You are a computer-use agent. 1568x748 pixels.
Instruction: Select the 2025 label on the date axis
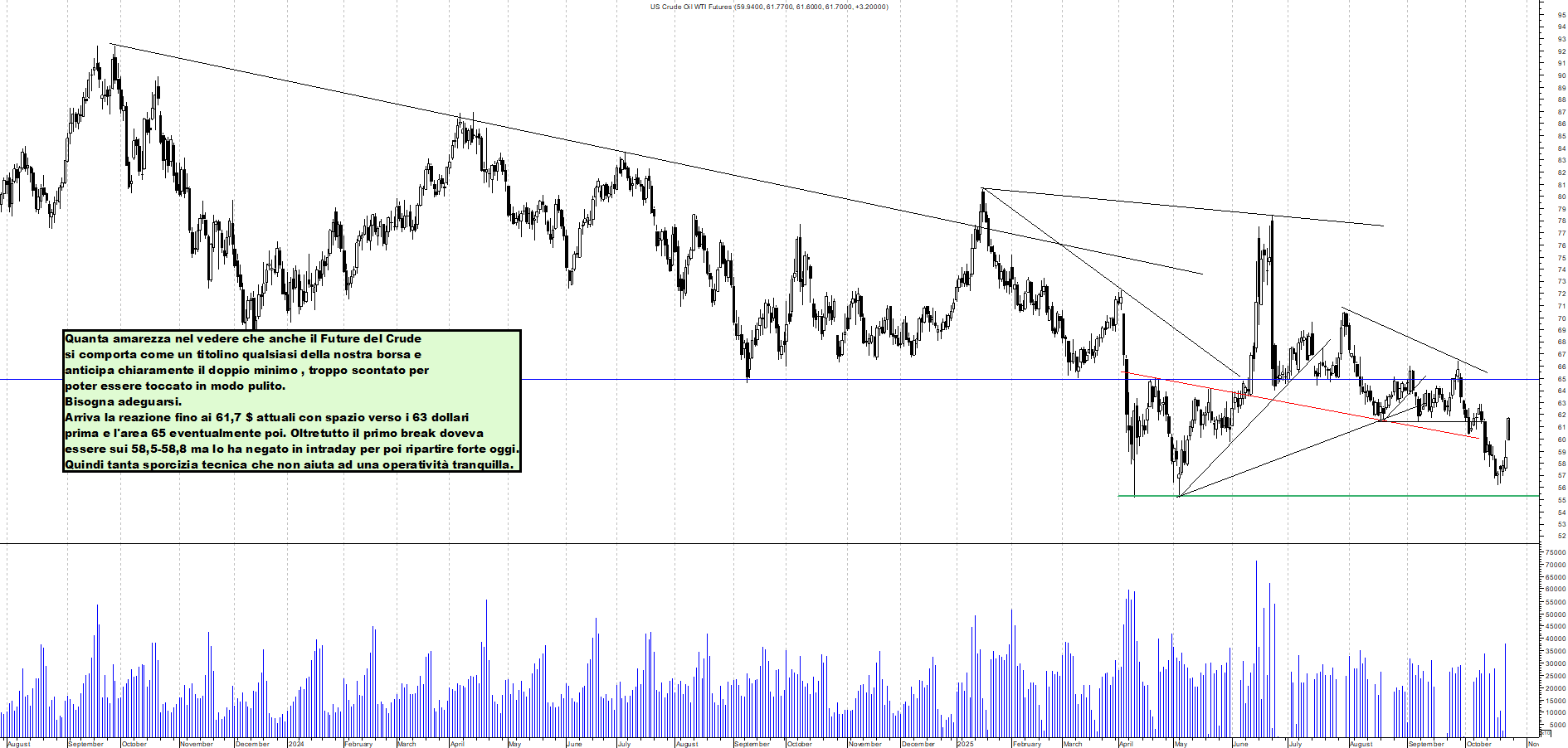point(965,744)
